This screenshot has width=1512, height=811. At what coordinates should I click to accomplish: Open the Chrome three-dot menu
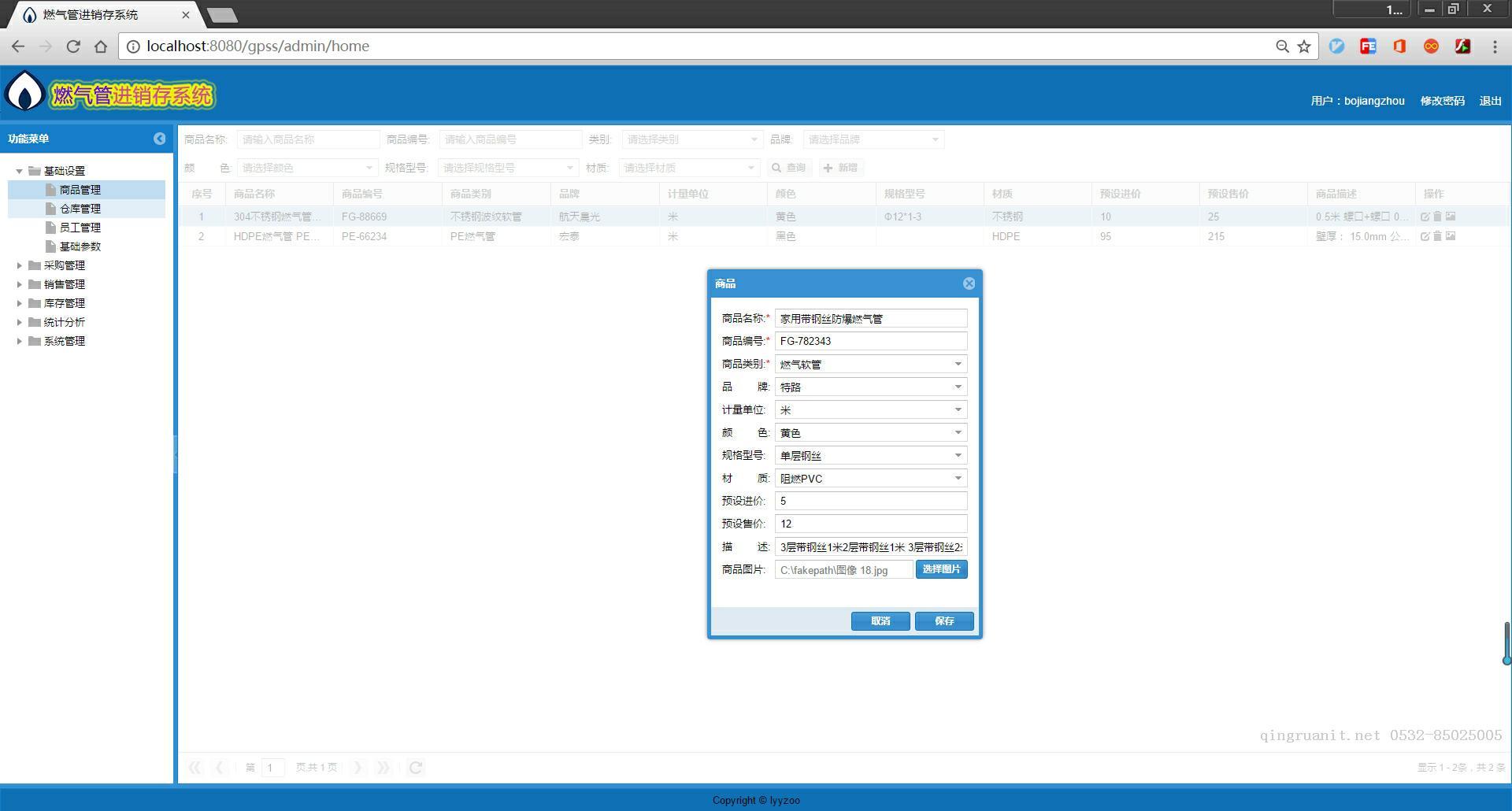click(1495, 46)
